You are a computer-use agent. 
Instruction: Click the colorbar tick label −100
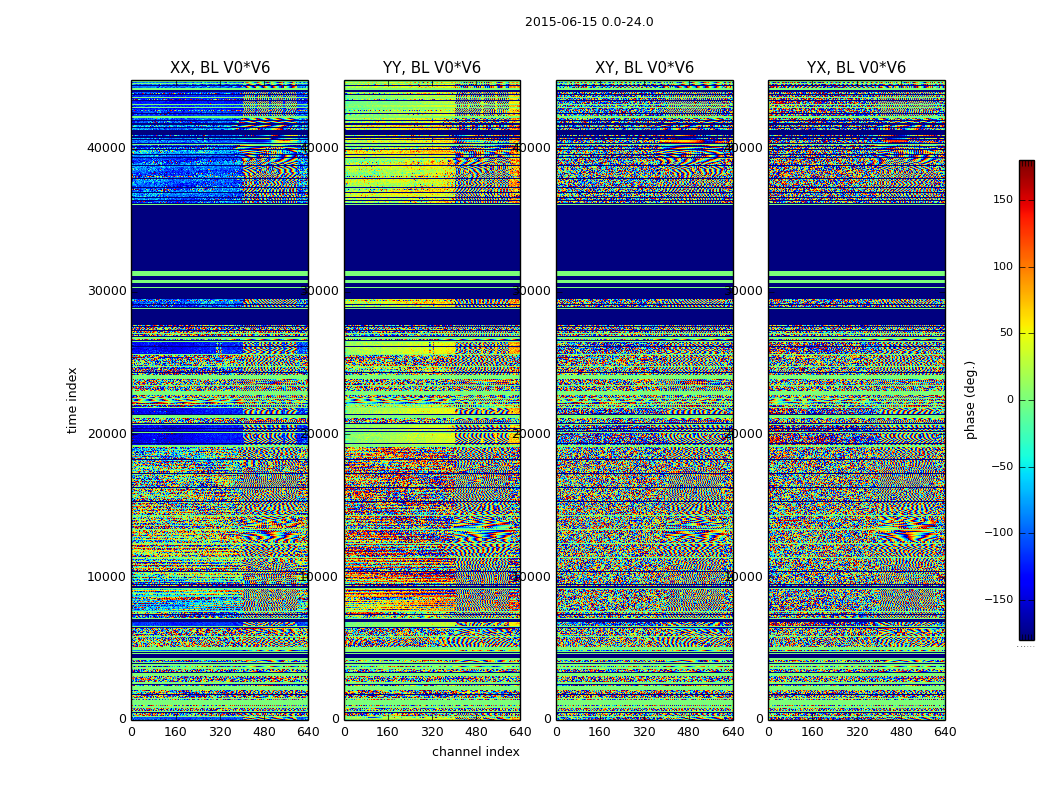point(999,532)
